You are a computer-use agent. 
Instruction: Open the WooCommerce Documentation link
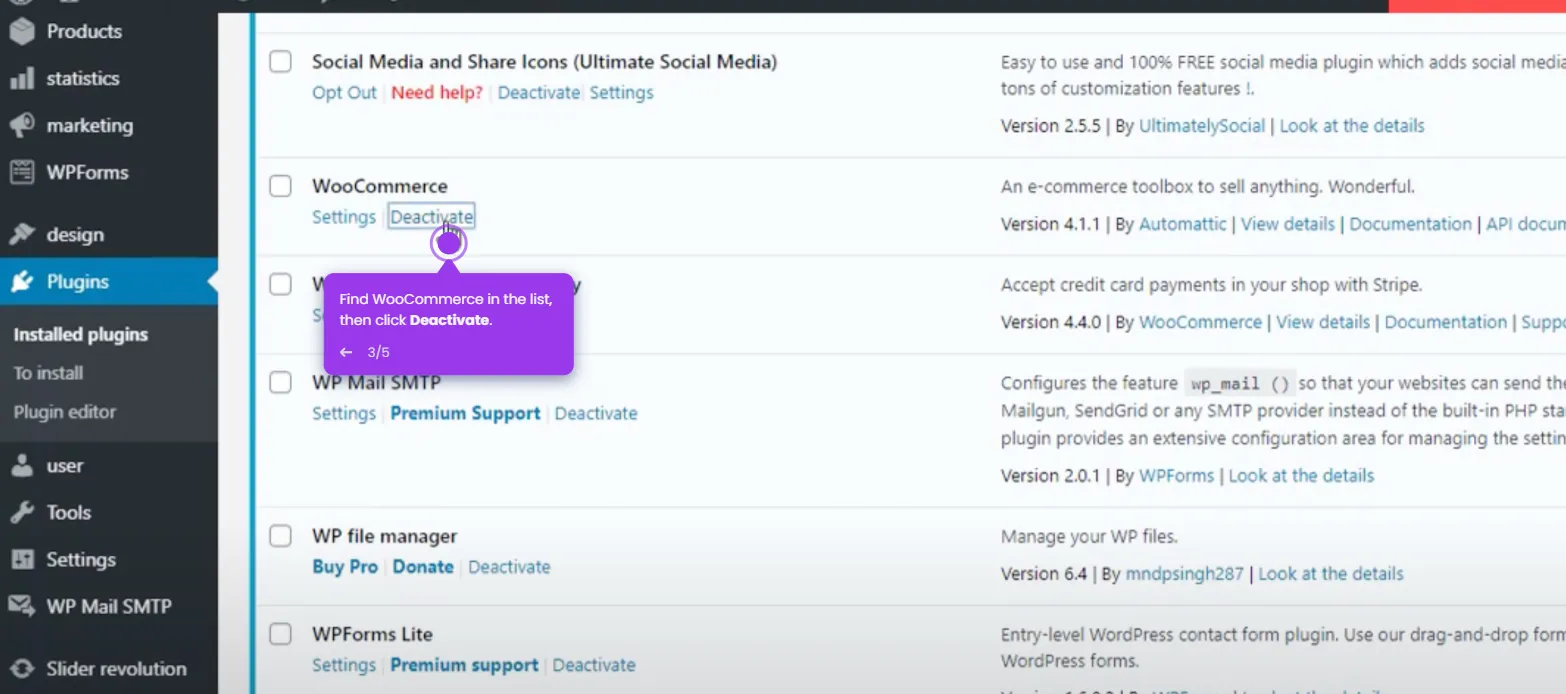click(x=1411, y=224)
